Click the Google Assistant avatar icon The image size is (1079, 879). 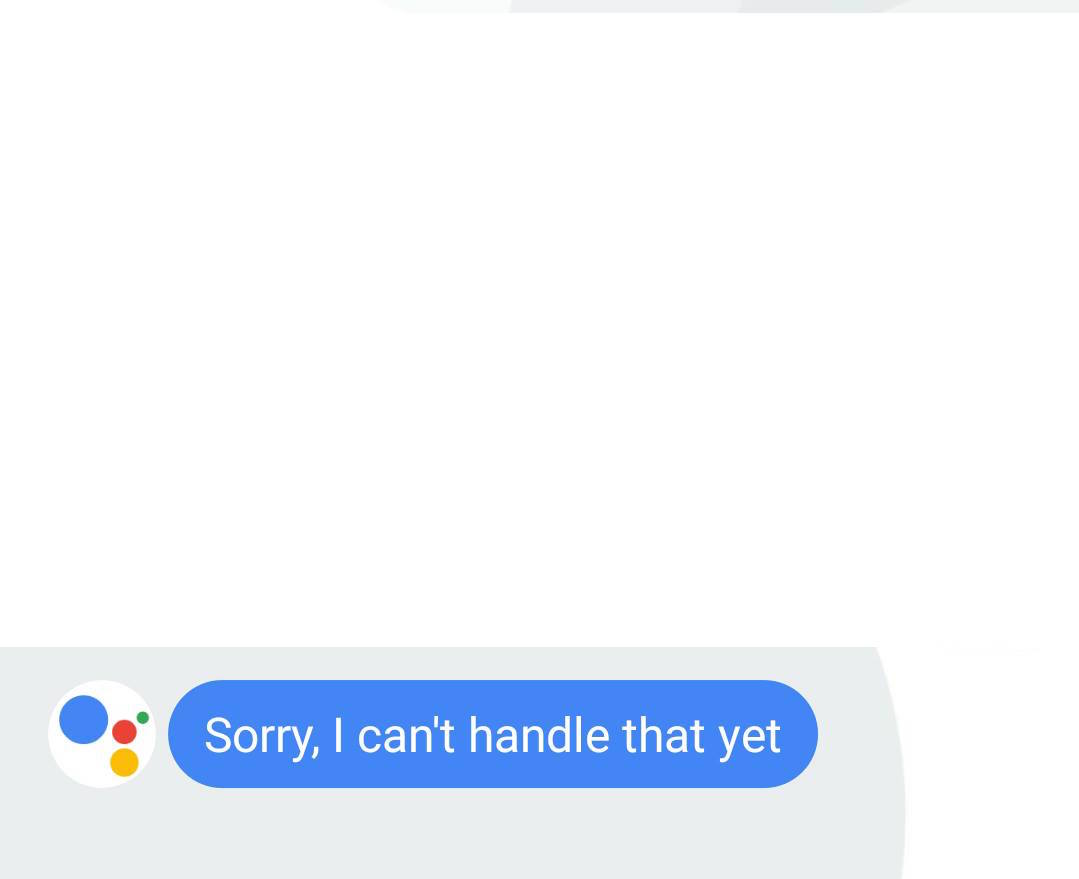[x=102, y=734]
